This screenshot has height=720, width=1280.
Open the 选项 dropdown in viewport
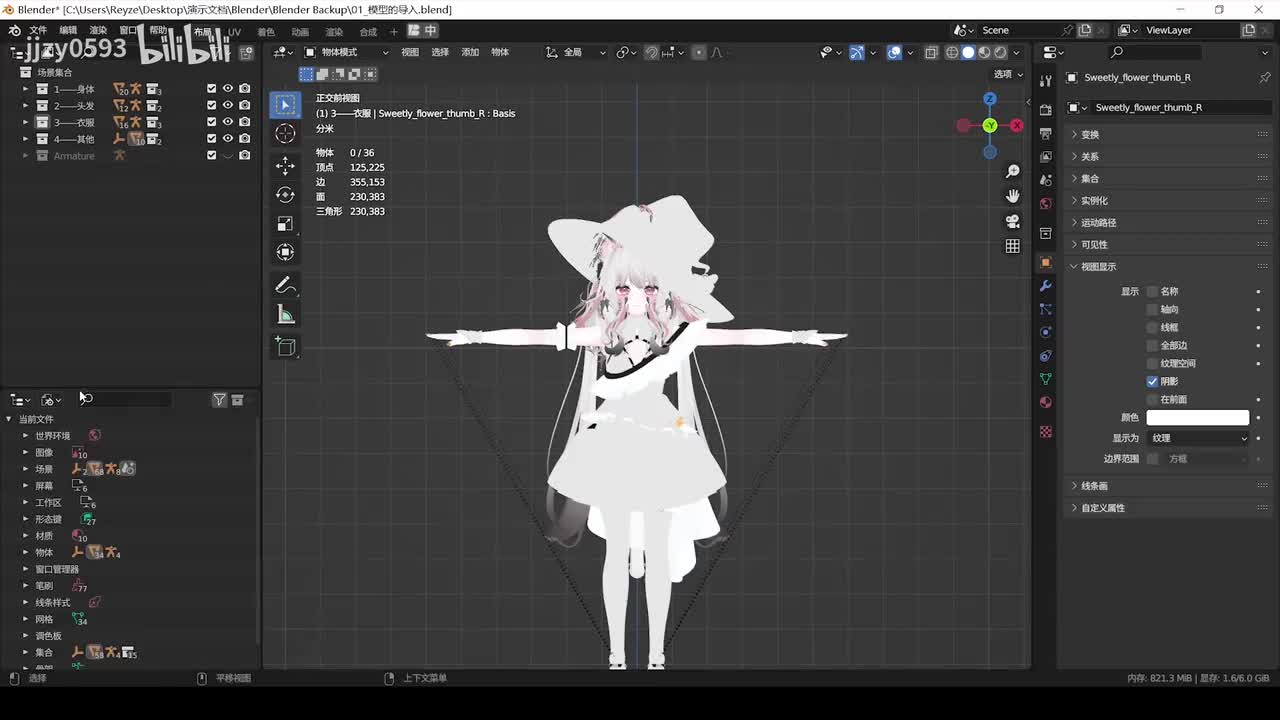pyautogui.click(x=1007, y=74)
